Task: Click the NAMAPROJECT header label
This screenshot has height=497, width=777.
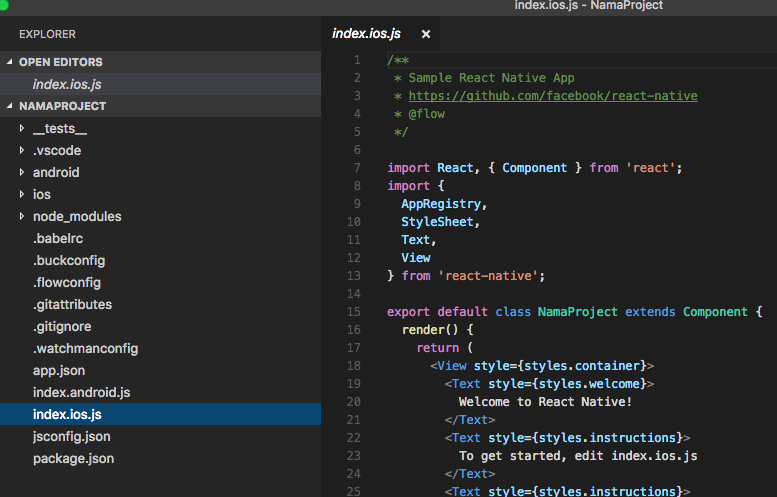Action: pyautogui.click(x=62, y=106)
